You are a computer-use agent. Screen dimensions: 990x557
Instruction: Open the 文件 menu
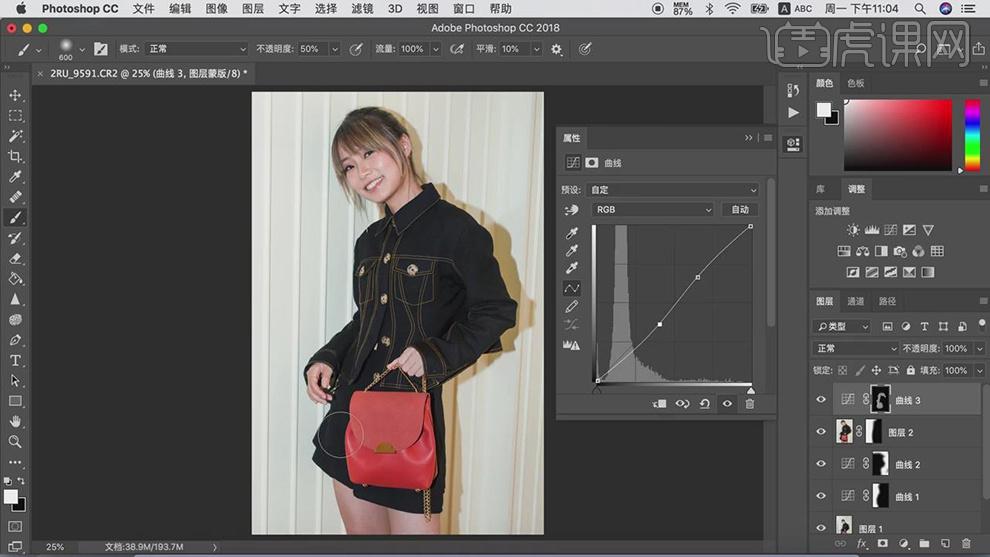coord(143,9)
